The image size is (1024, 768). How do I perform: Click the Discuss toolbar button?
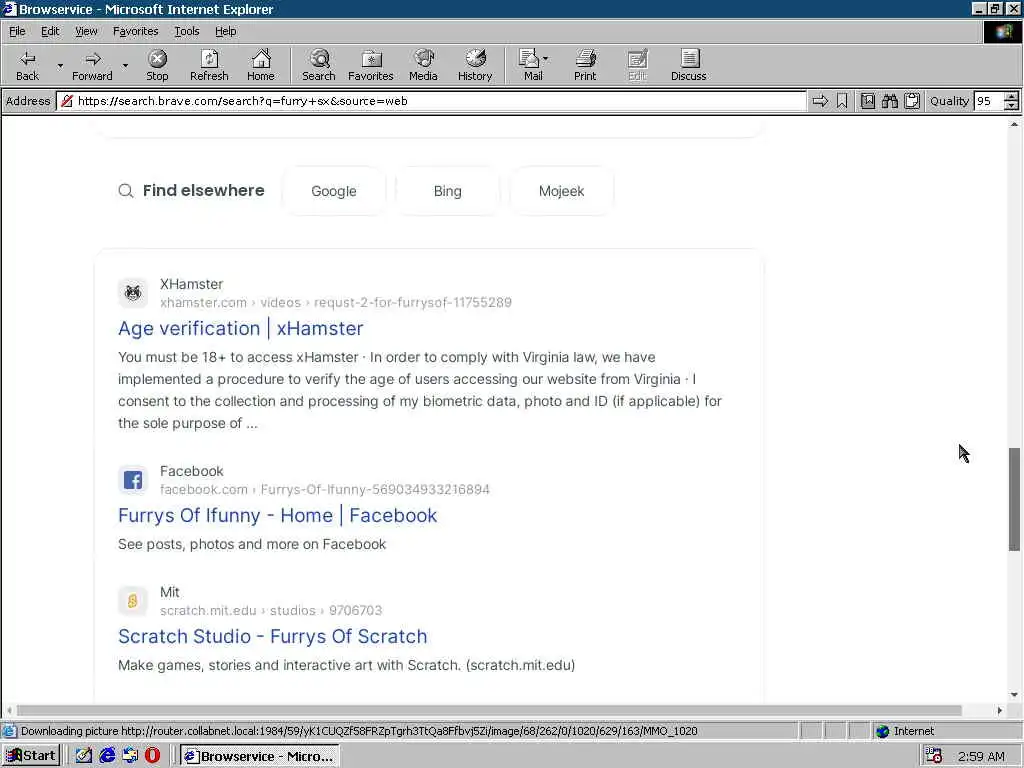(688, 65)
